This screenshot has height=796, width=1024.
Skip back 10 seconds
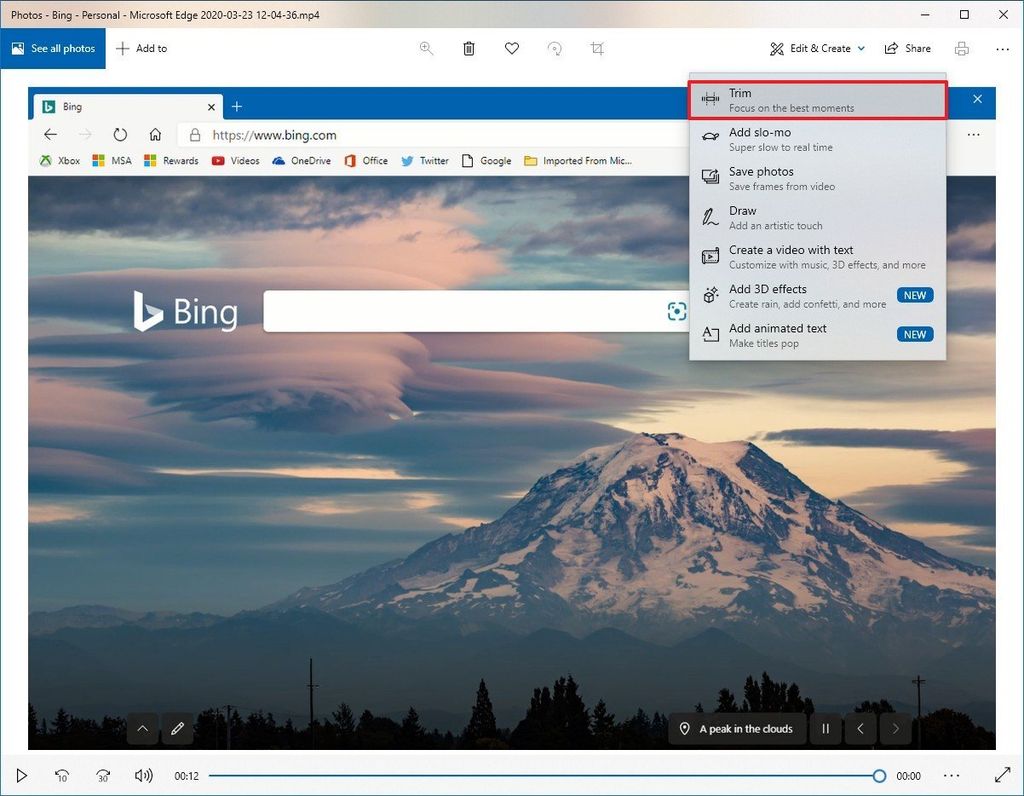[x=62, y=775]
